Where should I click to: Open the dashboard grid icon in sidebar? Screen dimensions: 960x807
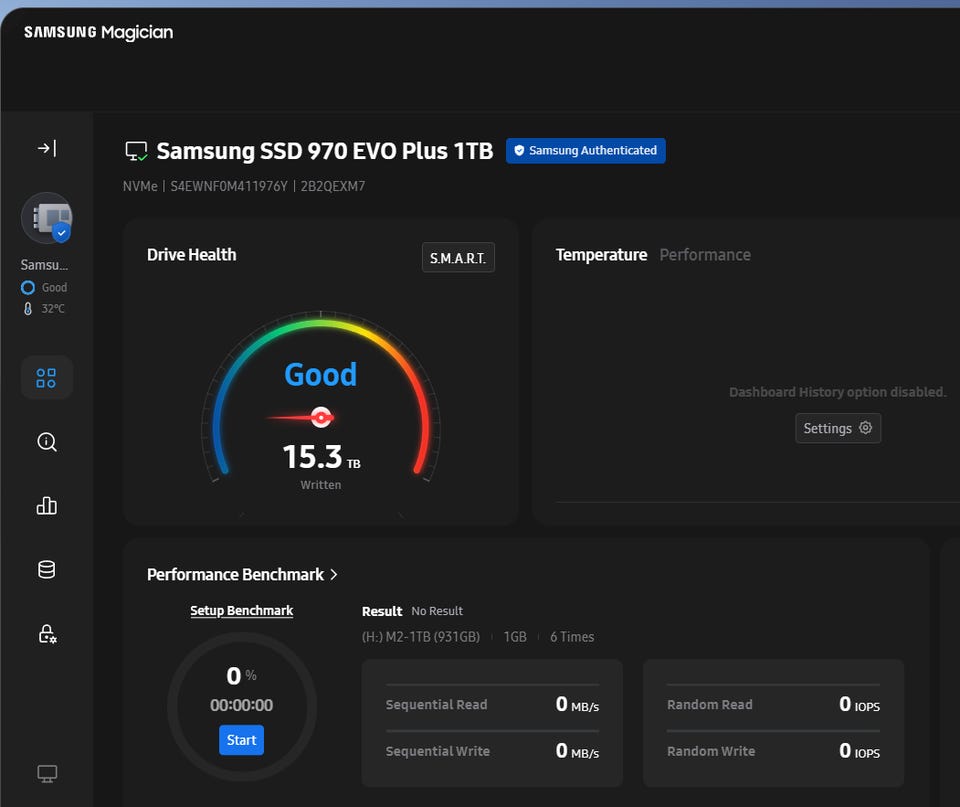(46, 378)
